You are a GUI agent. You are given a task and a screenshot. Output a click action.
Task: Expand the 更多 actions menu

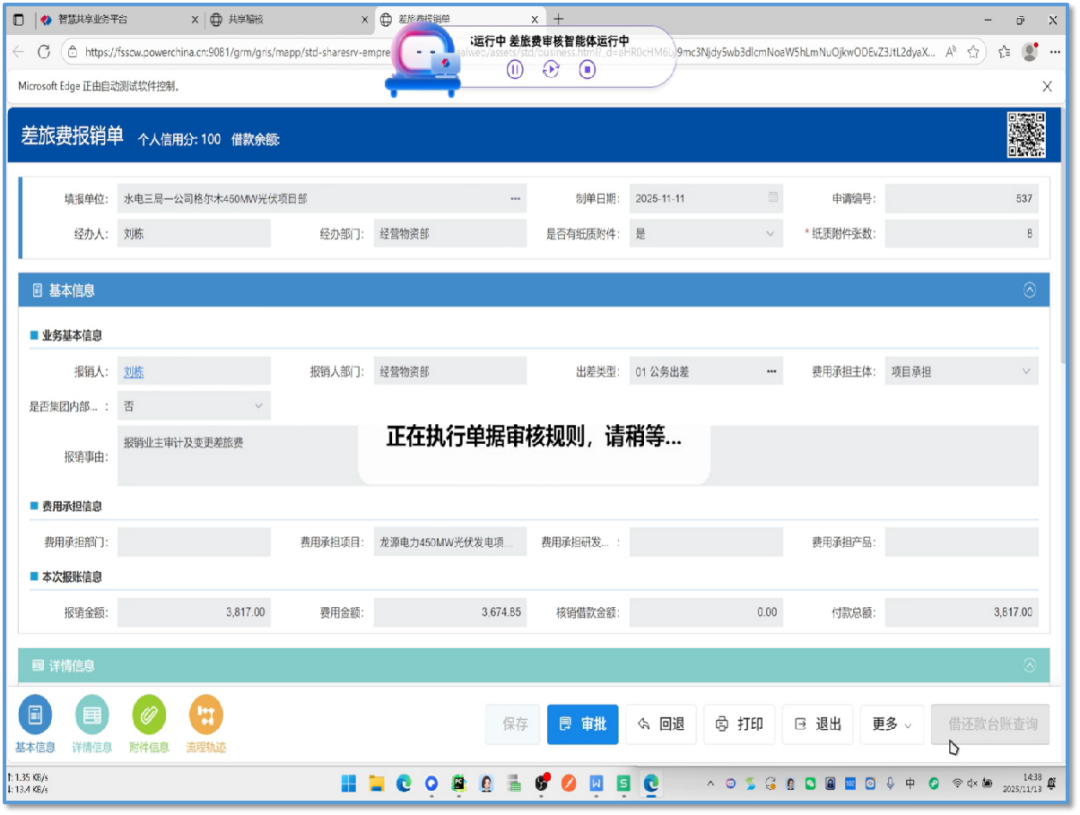click(891, 724)
